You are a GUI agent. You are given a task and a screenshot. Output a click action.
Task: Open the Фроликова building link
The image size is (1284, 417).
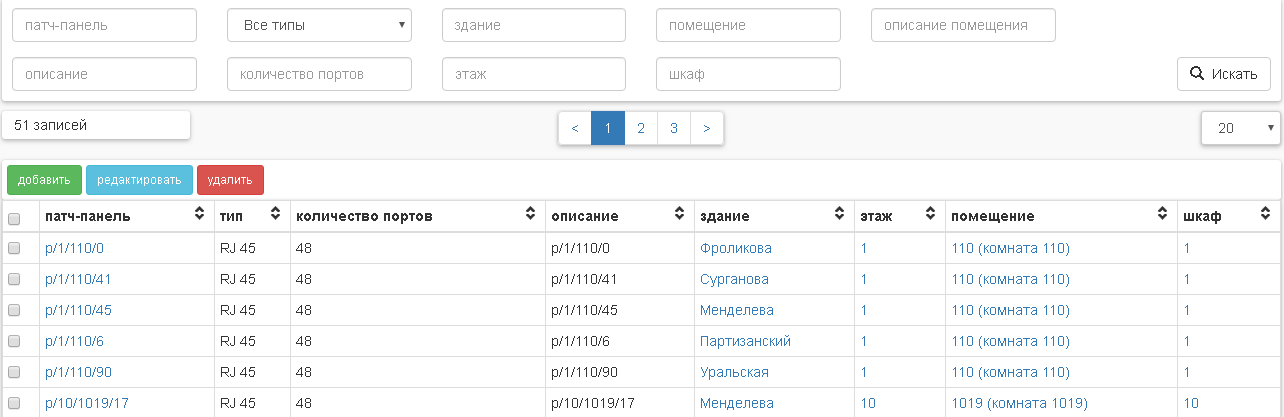click(735, 248)
